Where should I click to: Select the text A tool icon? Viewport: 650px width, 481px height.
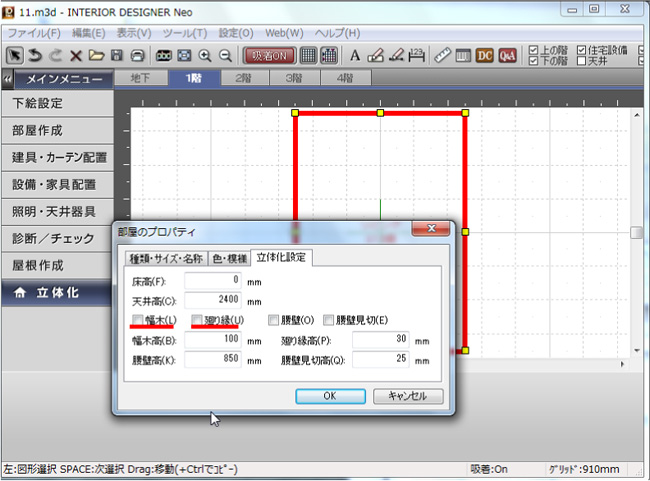(x=356, y=55)
